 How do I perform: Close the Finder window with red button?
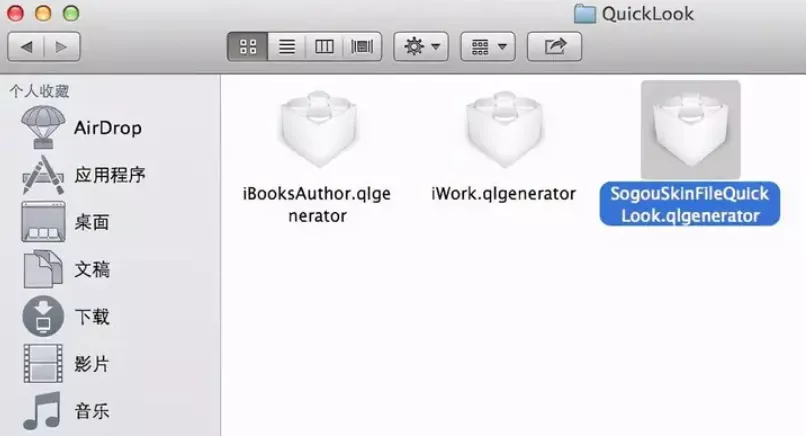[x=15, y=13]
